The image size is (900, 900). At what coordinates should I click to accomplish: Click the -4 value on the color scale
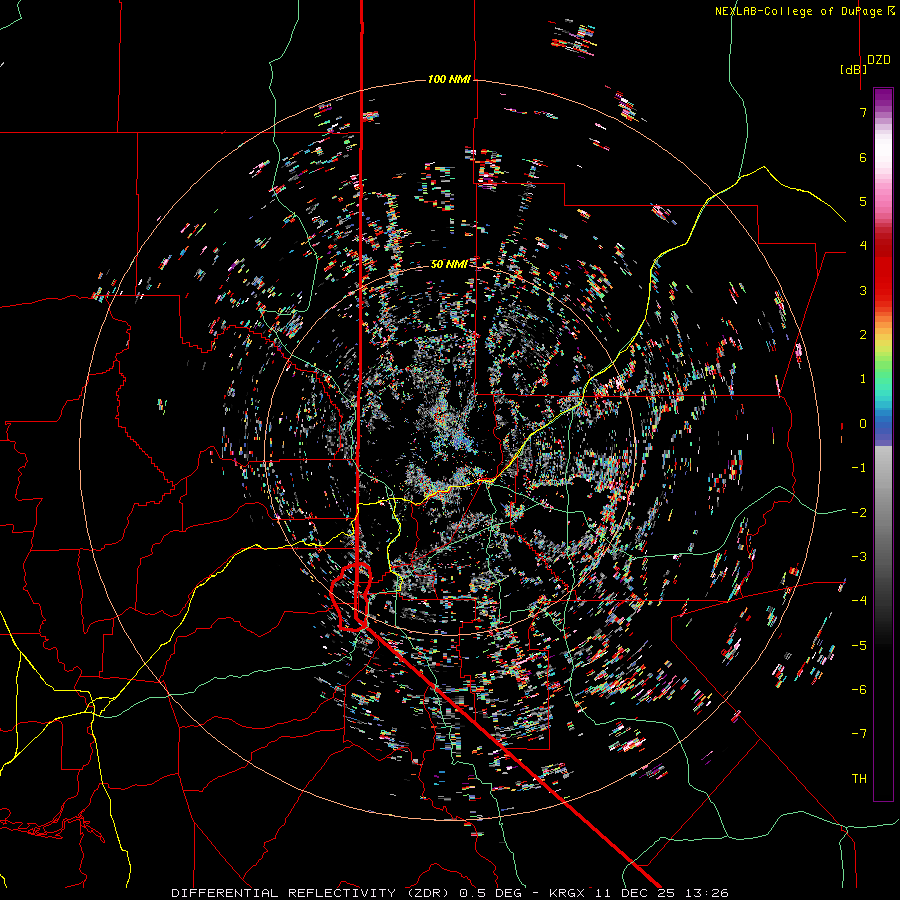859,601
